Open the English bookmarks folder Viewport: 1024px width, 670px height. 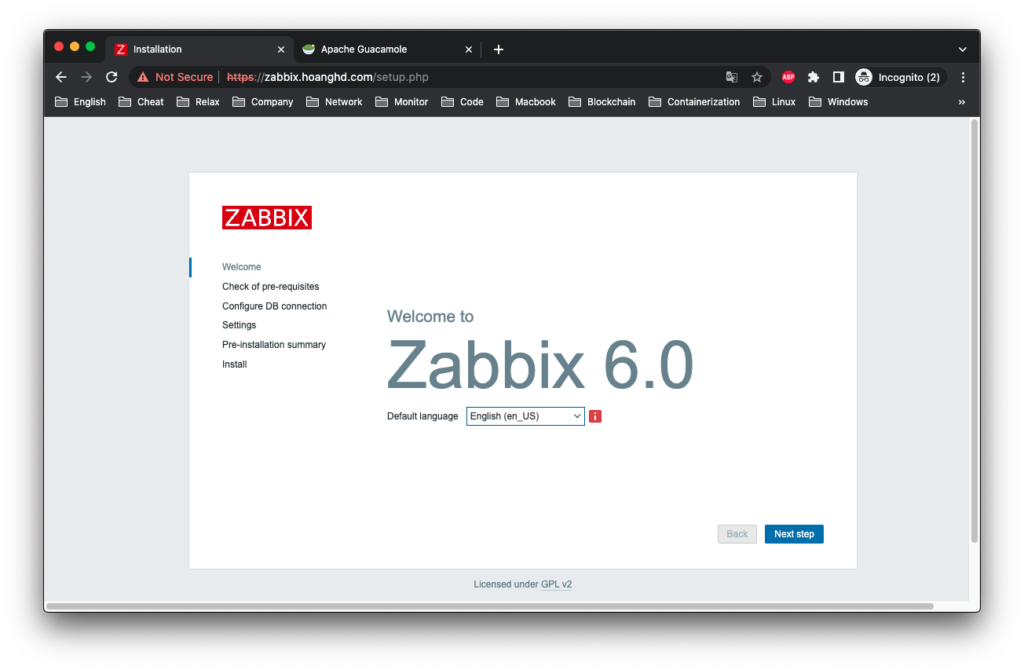coord(80,102)
